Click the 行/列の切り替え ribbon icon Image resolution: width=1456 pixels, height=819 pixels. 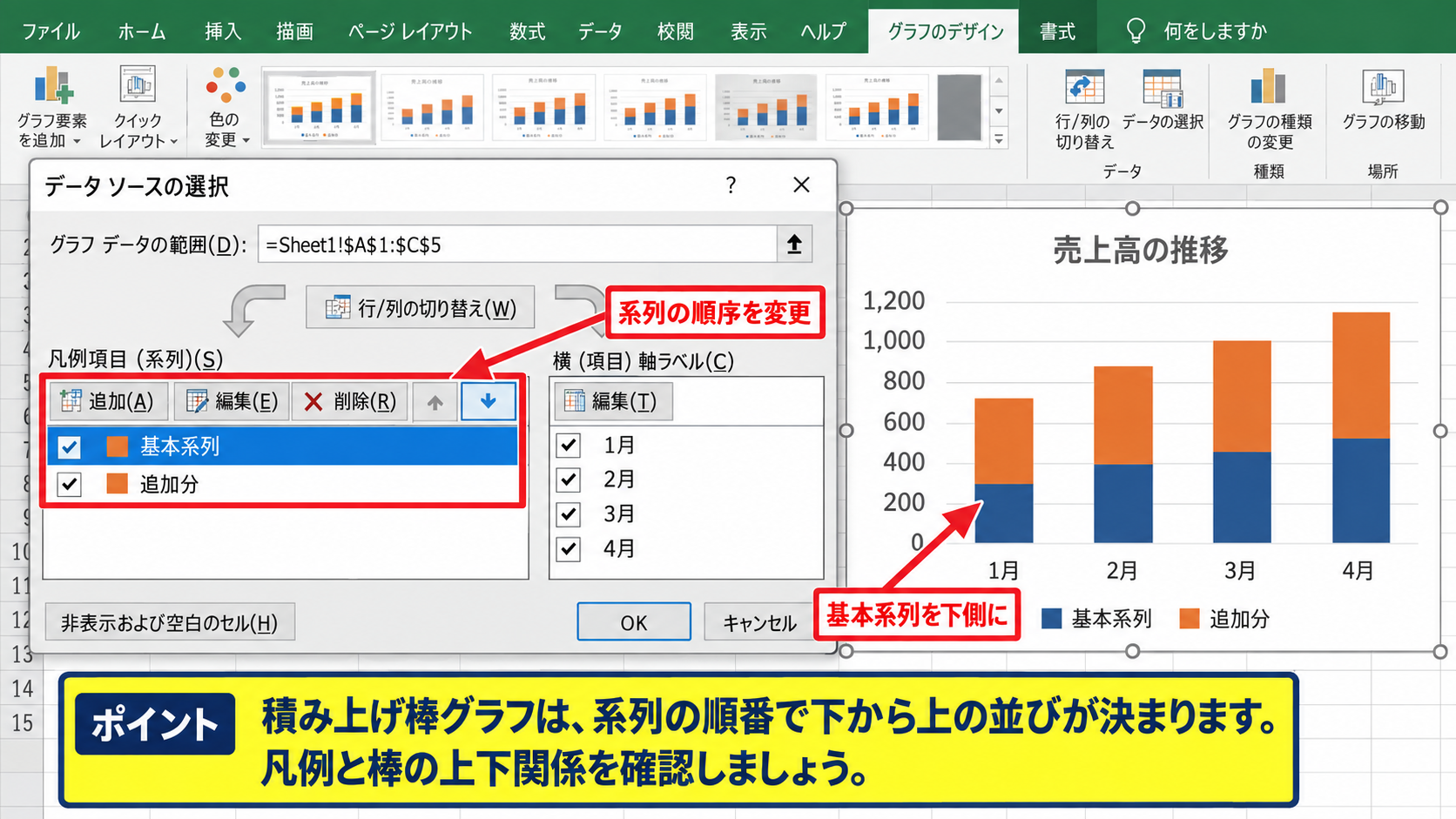[x=1083, y=109]
